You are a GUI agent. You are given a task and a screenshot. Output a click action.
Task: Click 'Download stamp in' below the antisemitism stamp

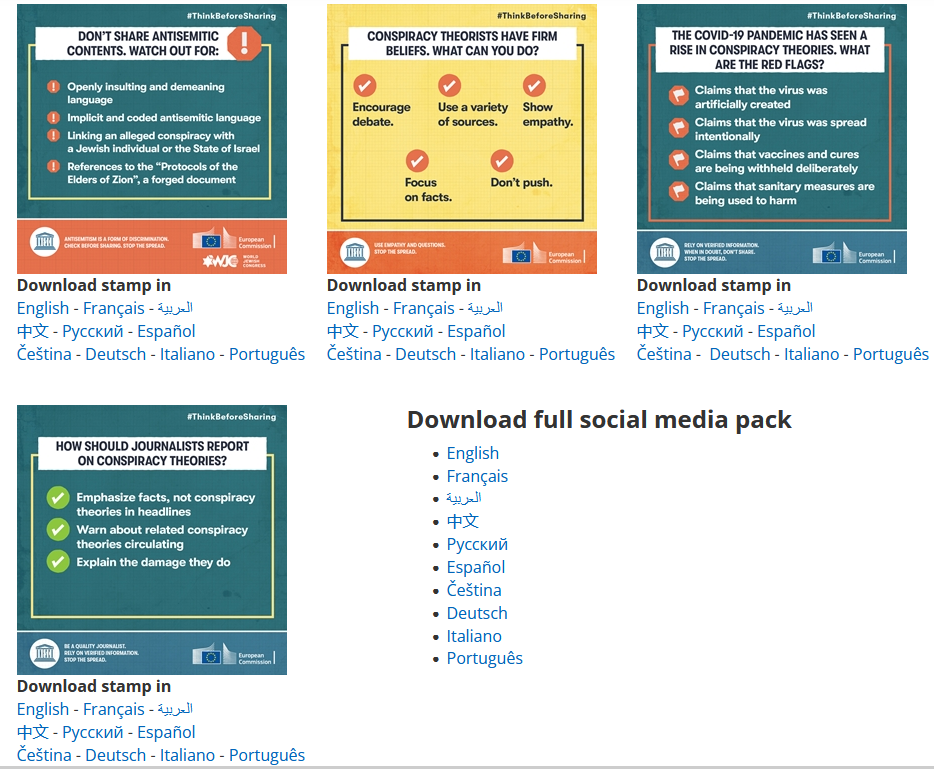point(94,285)
